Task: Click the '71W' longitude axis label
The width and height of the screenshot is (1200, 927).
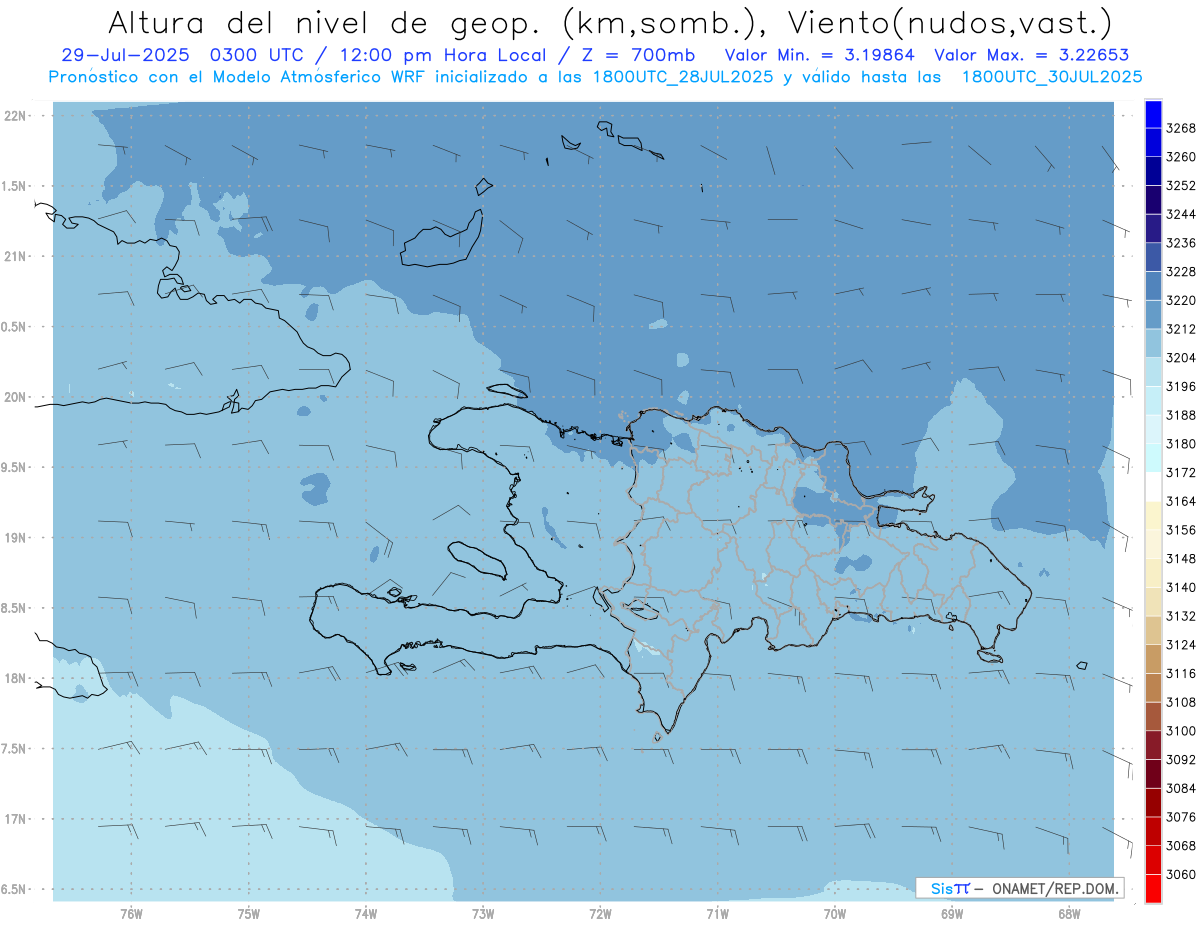Action: point(717,913)
